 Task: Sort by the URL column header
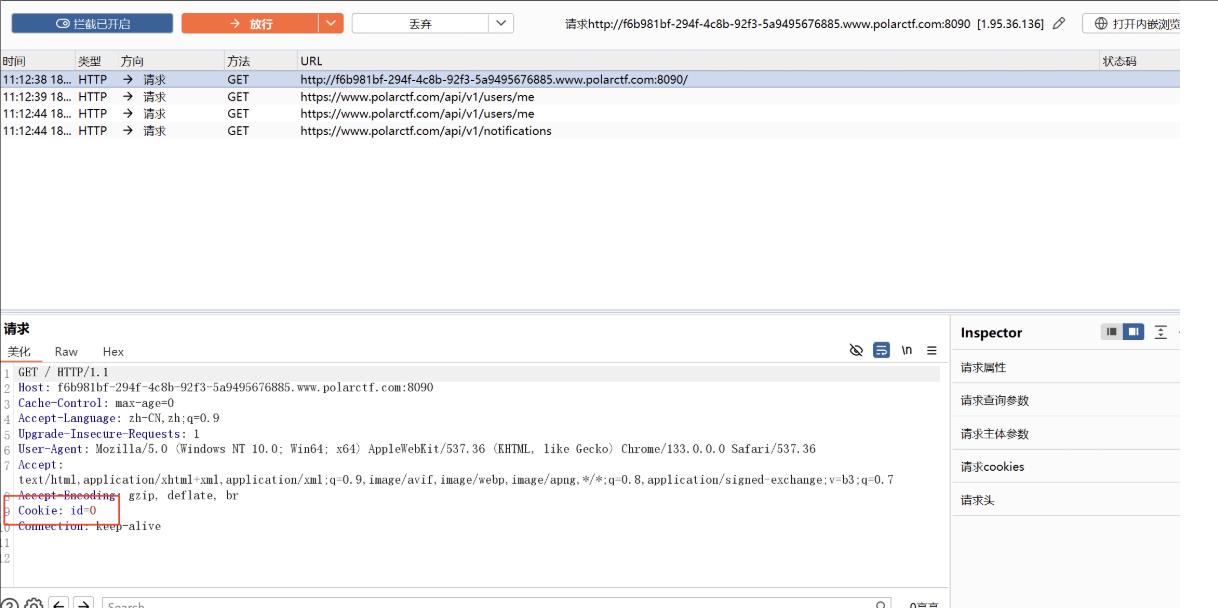tap(698, 62)
